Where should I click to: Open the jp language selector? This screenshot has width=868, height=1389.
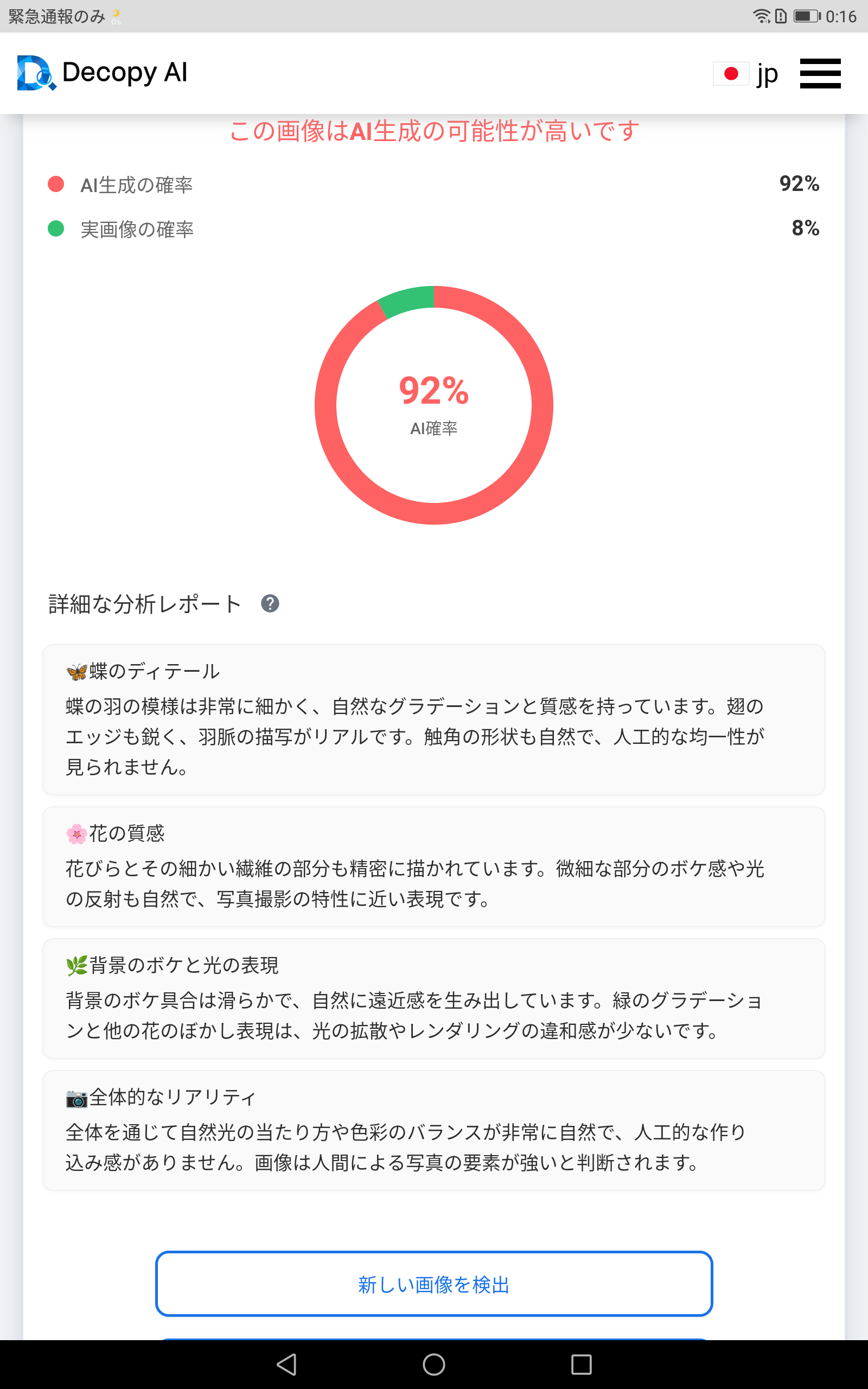point(767,74)
